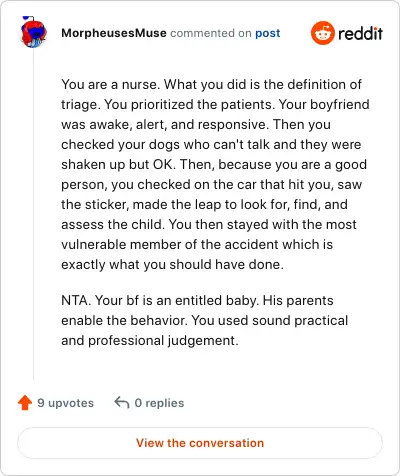This screenshot has width=400, height=476.
Task: Click the MorpheusesMuse avatar image
Action: (33, 32)
